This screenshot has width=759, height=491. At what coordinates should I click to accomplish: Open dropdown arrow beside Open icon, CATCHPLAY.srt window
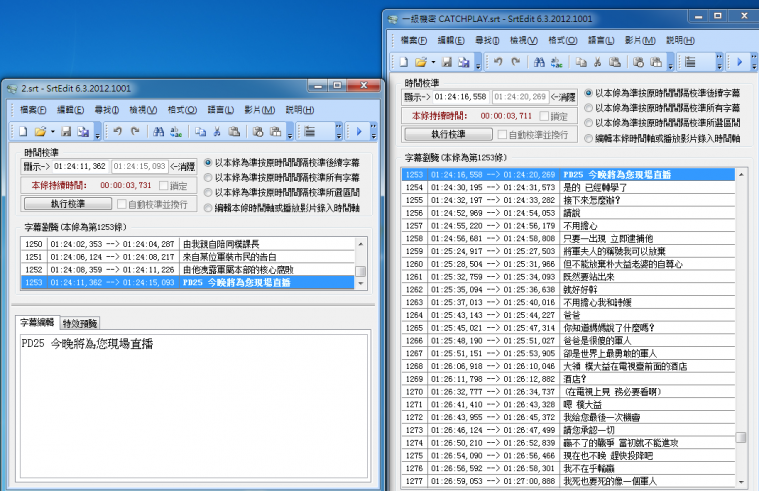[x=433, y=62]
